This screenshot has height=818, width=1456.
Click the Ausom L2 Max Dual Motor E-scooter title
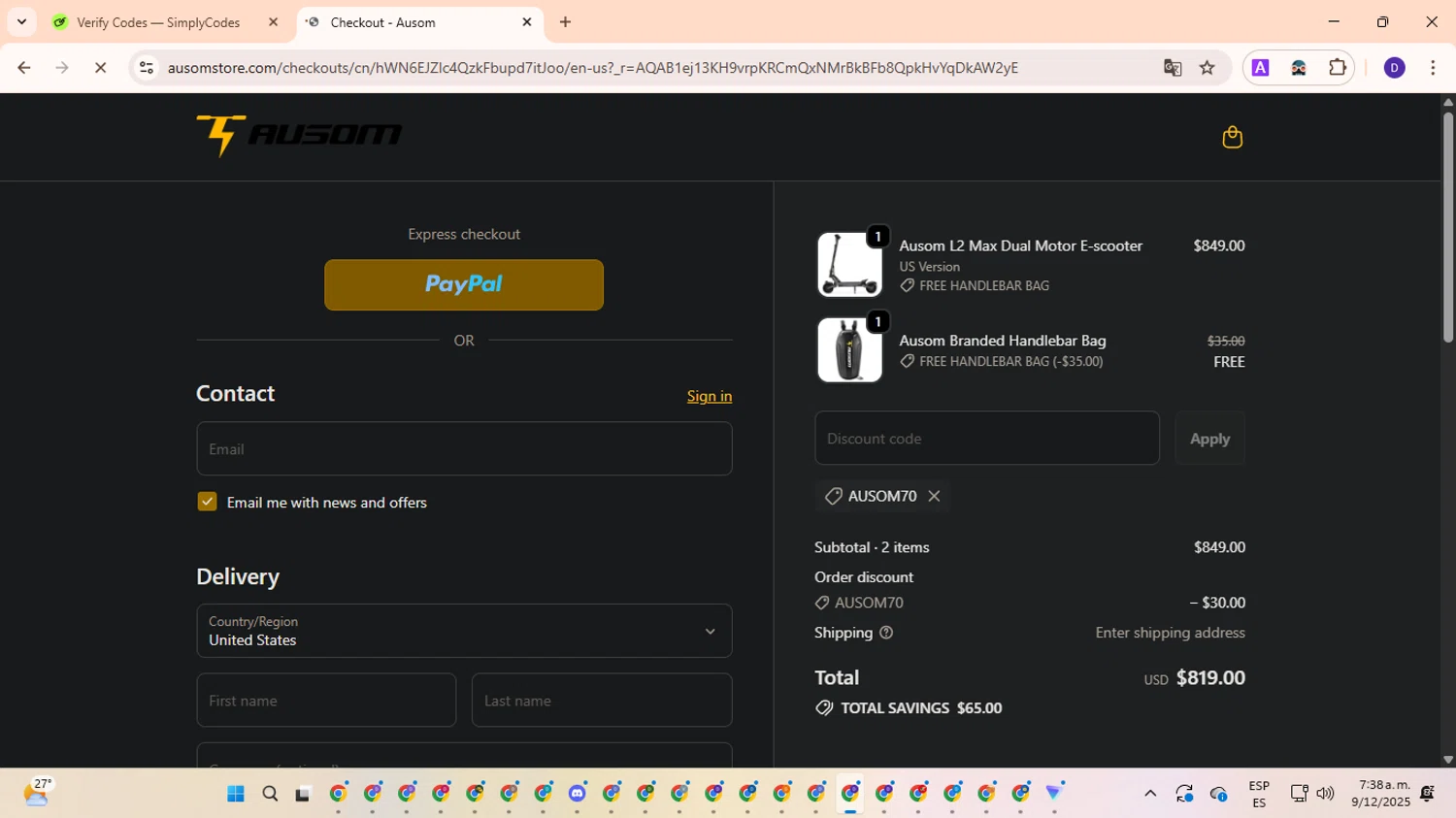[x=1020, y=246]
